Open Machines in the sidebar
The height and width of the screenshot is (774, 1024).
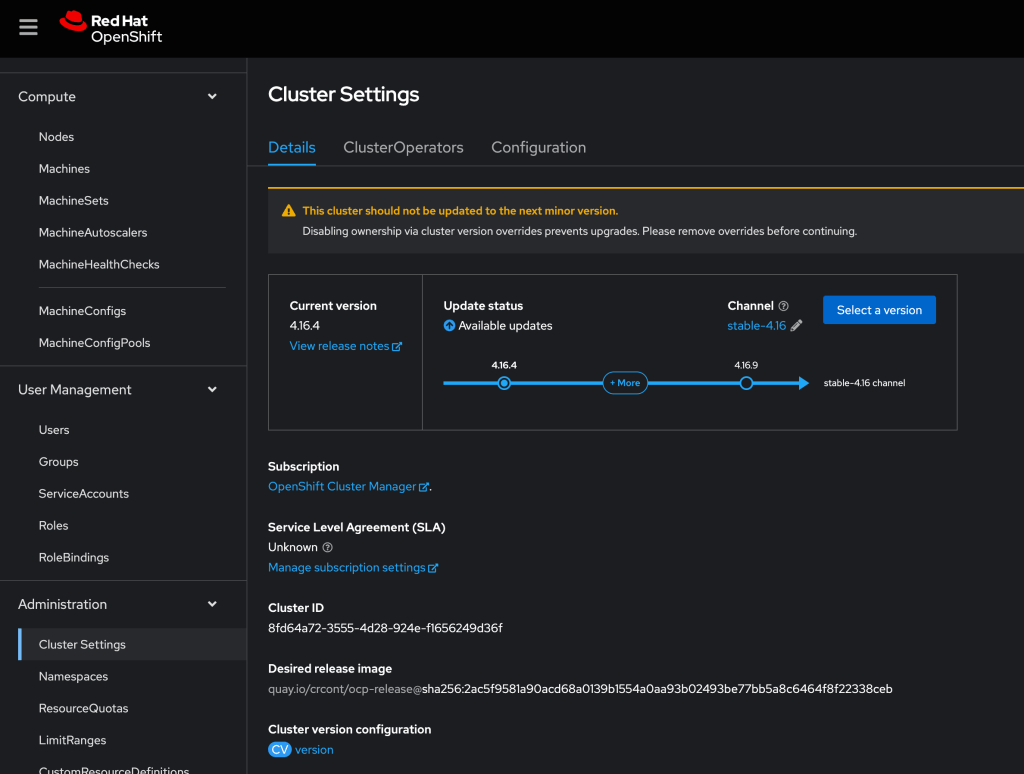pyautogui.click(x=64, y=169)
